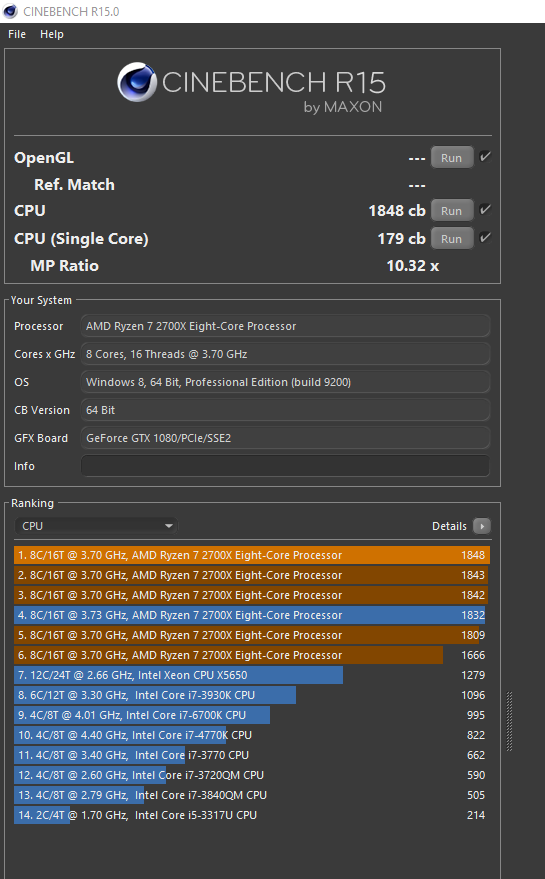545x879 pixels.
Task: Click the Cinebench icon in title bar
Action: click(x=10, y=11)
